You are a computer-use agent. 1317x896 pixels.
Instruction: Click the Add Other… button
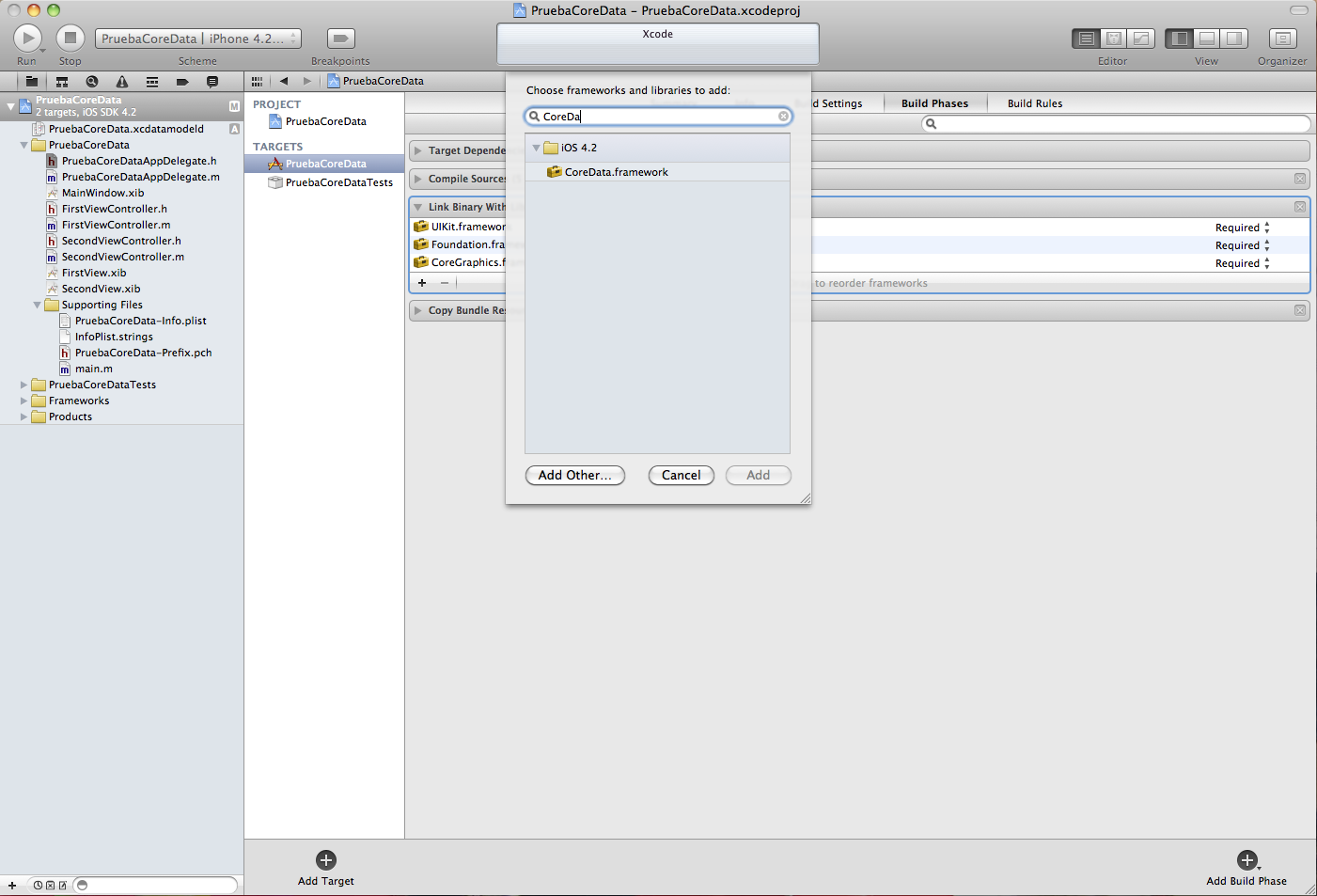coord(575,476)
